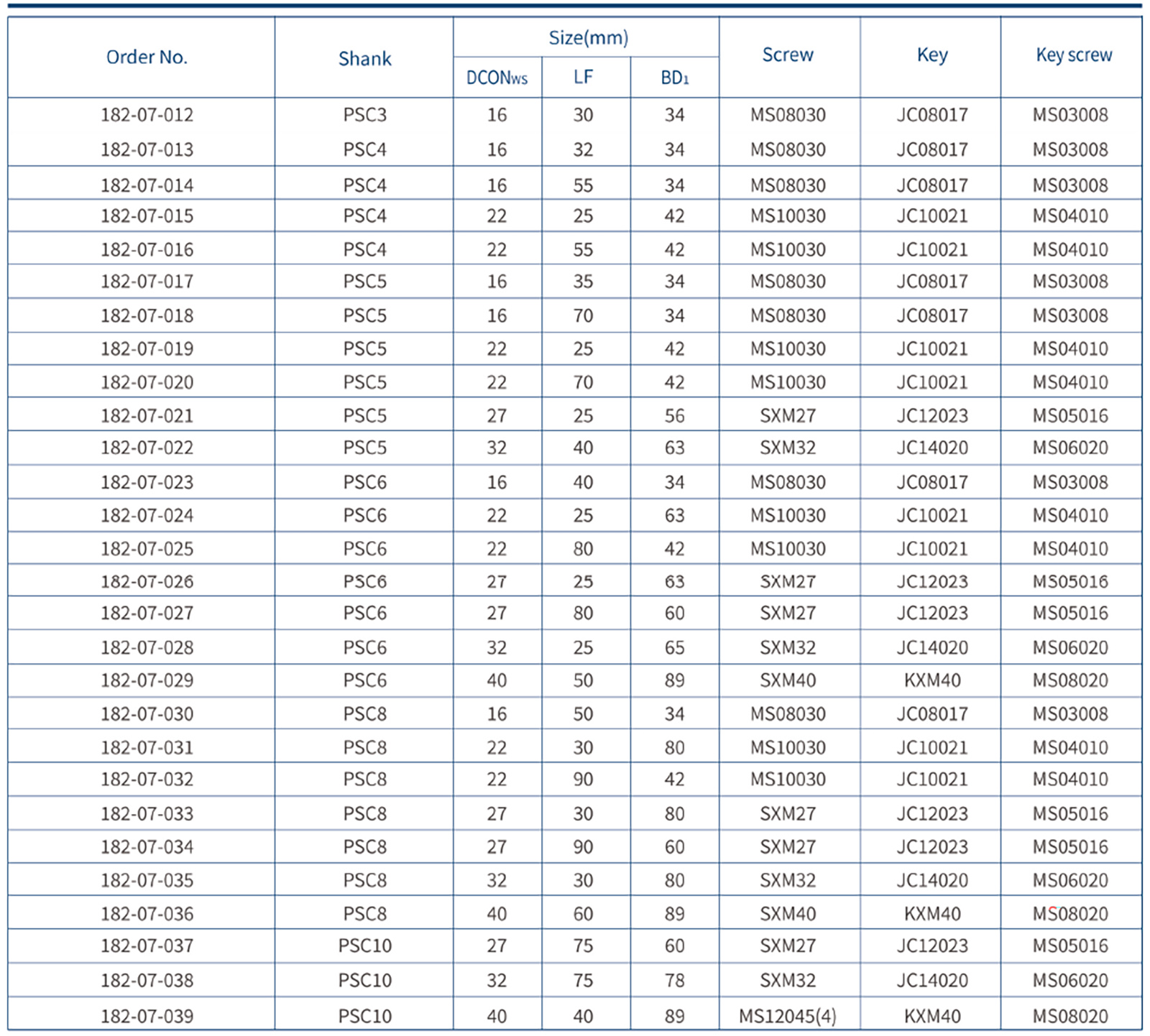Screen dimensions: 1150x1036
Task: Click key JC10021 in row 182-07-016
Action: click(x=932, y=250)
